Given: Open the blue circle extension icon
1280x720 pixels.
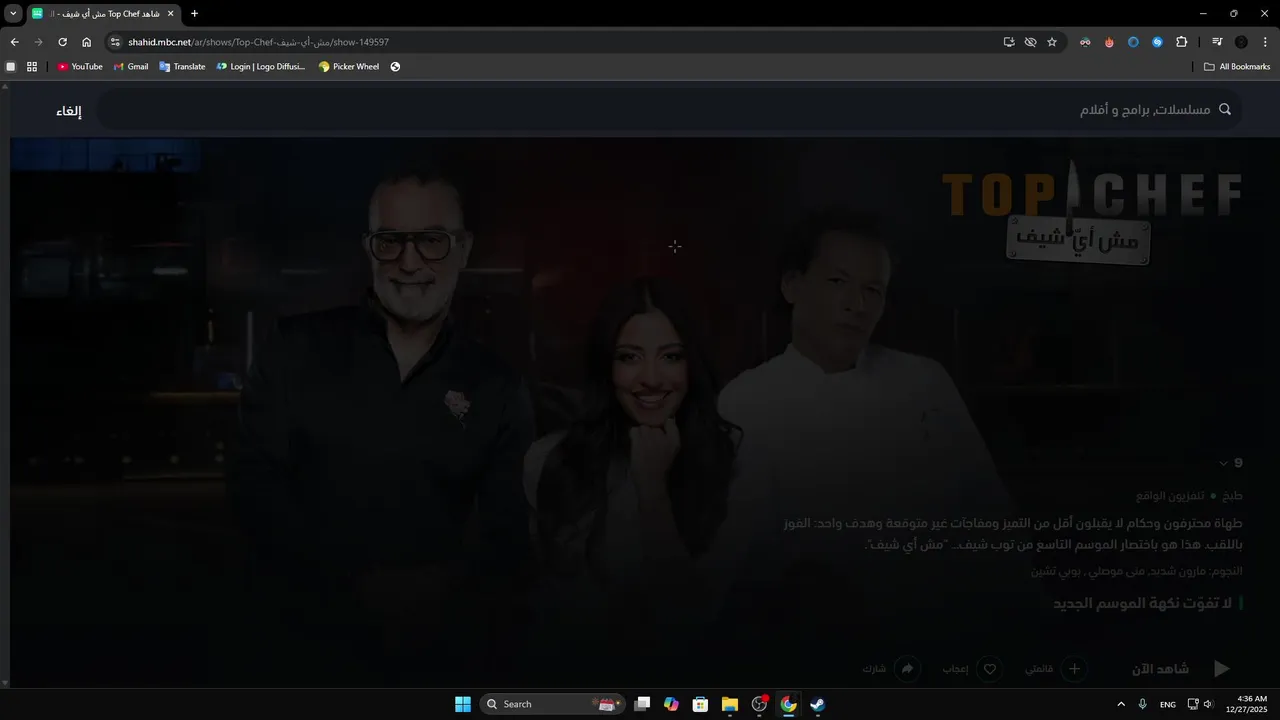Looking at the screenshot, I should (1133, 42).
